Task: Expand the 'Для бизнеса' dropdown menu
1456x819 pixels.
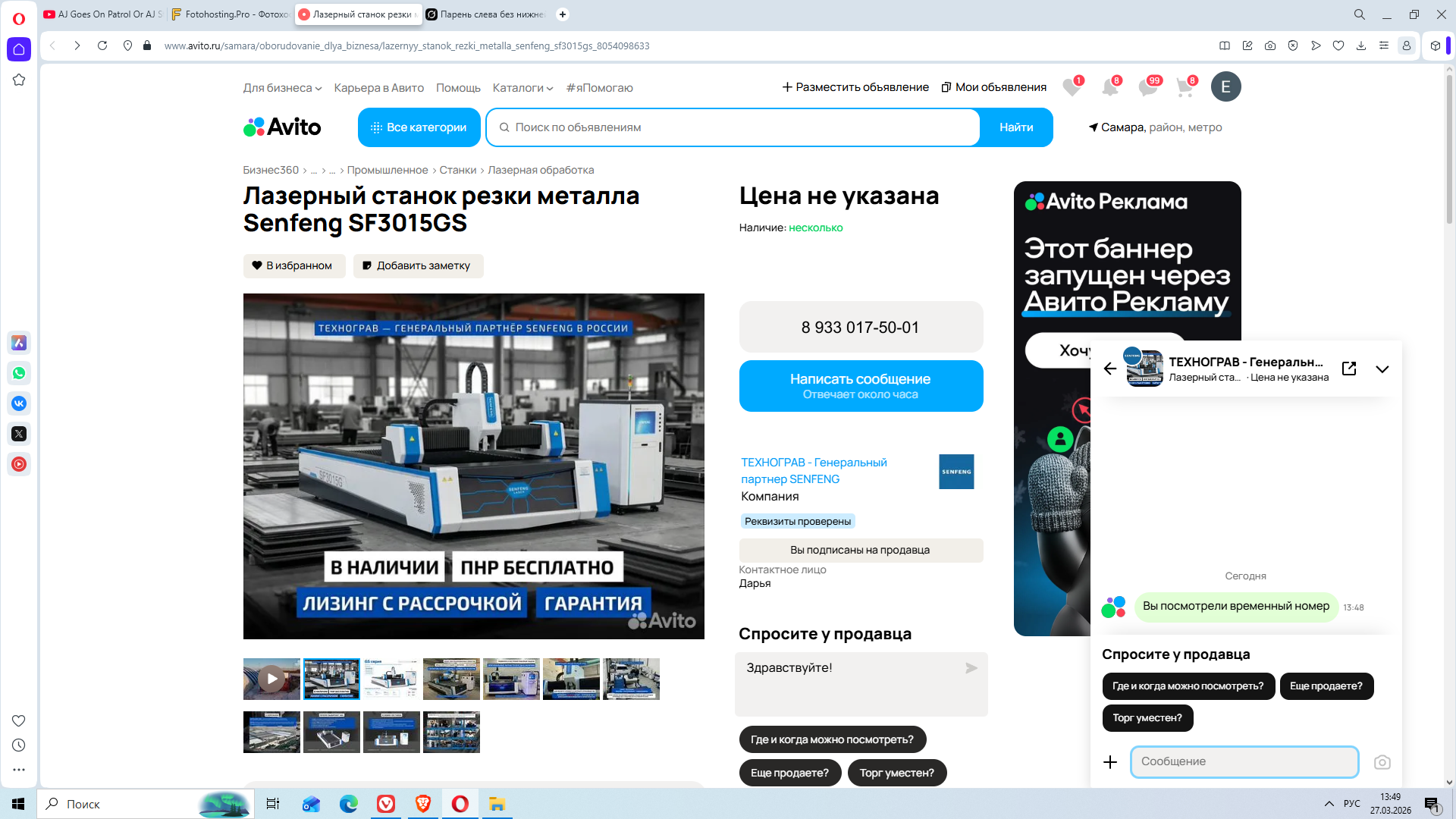Action: 282,88
